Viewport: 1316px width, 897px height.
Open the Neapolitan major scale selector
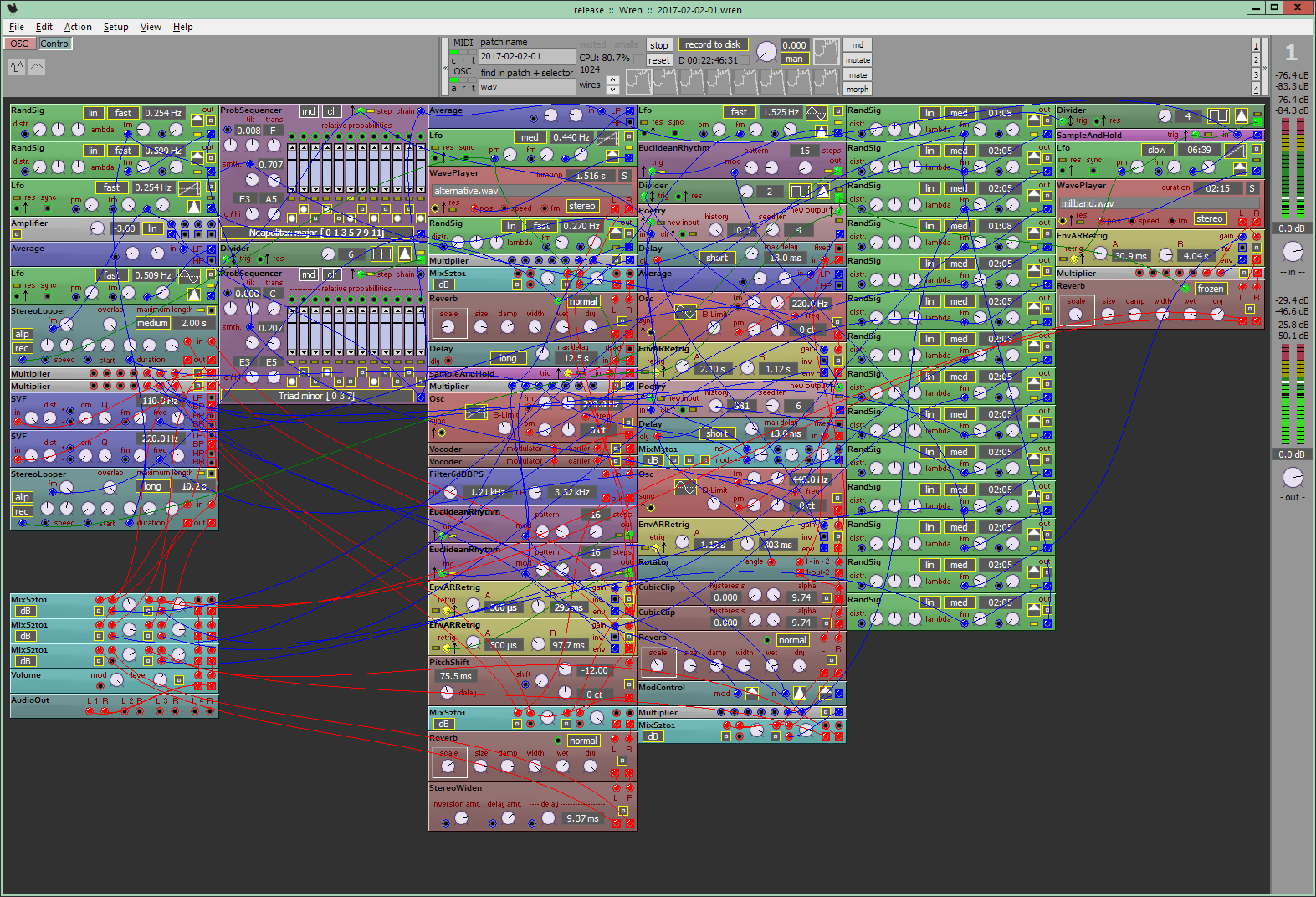317,233
